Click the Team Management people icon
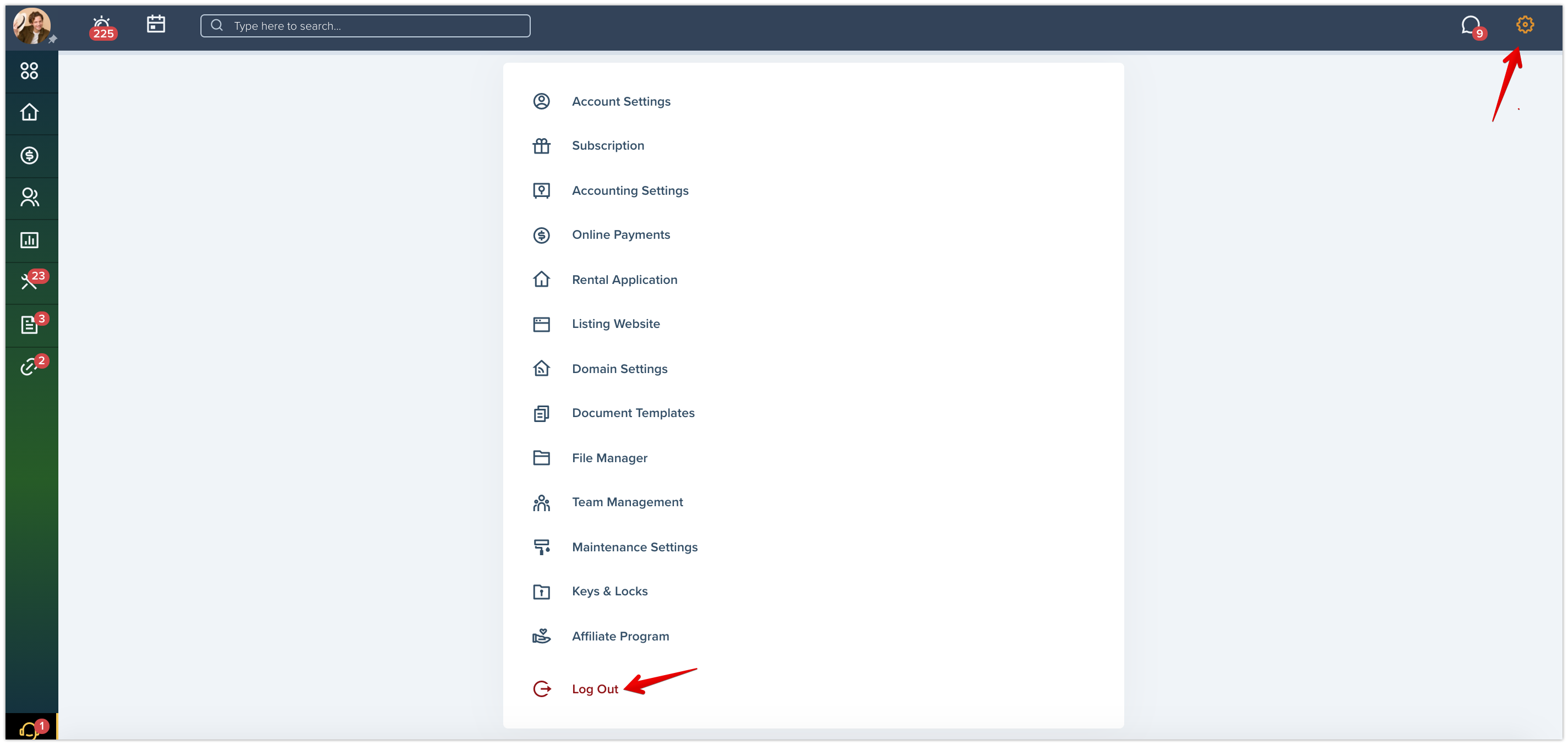This screenshot has height=745, width=1568. (541, 503)
